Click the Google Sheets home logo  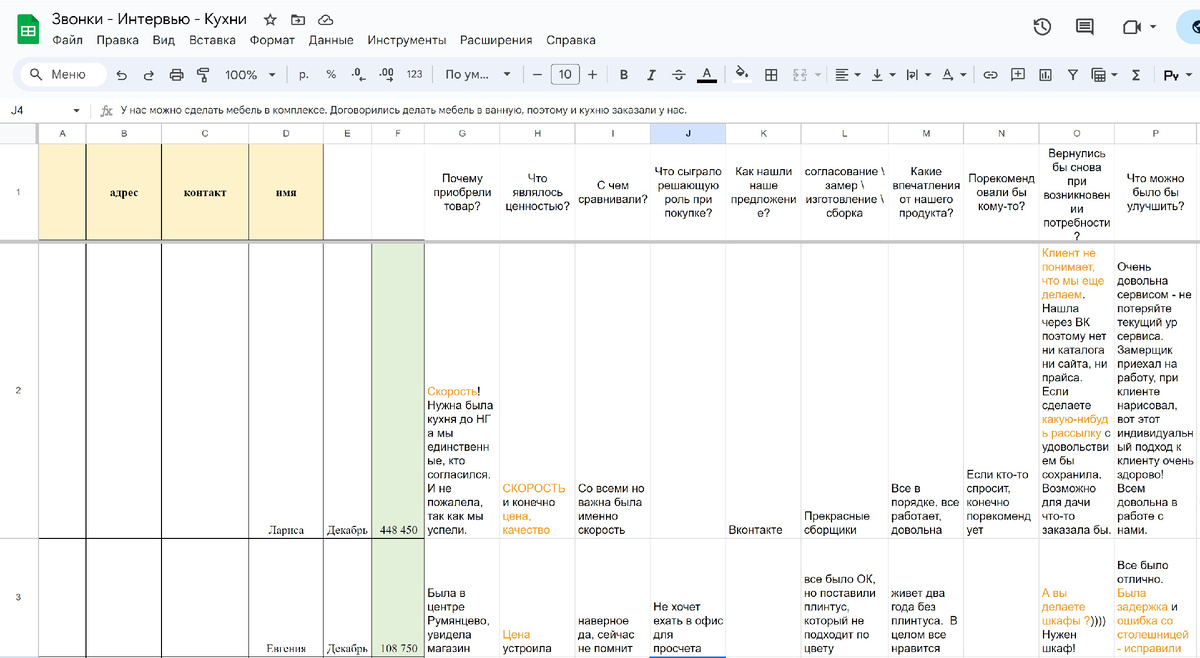(28, 29)
